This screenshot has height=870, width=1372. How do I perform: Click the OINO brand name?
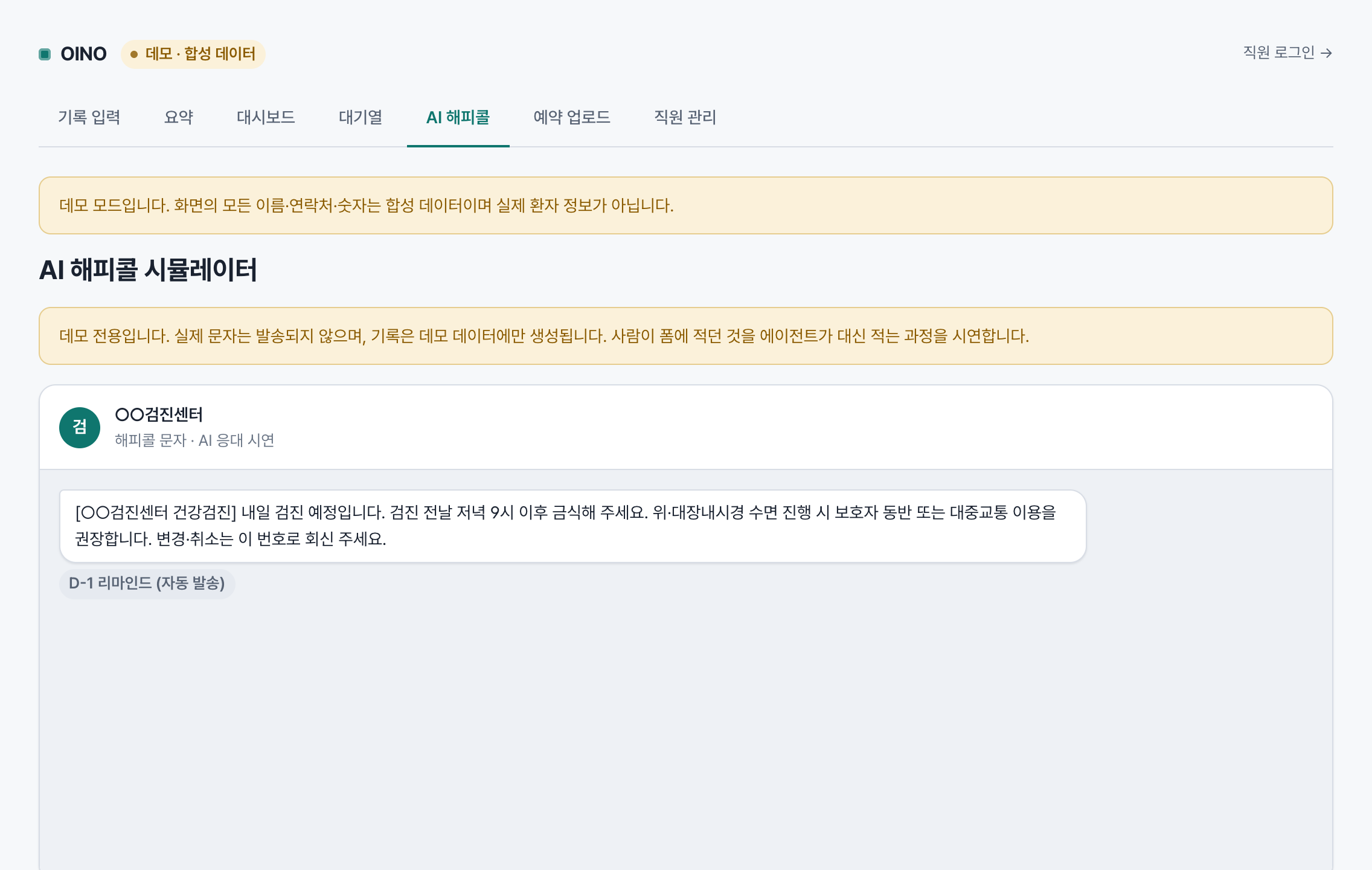coord(83,54)
